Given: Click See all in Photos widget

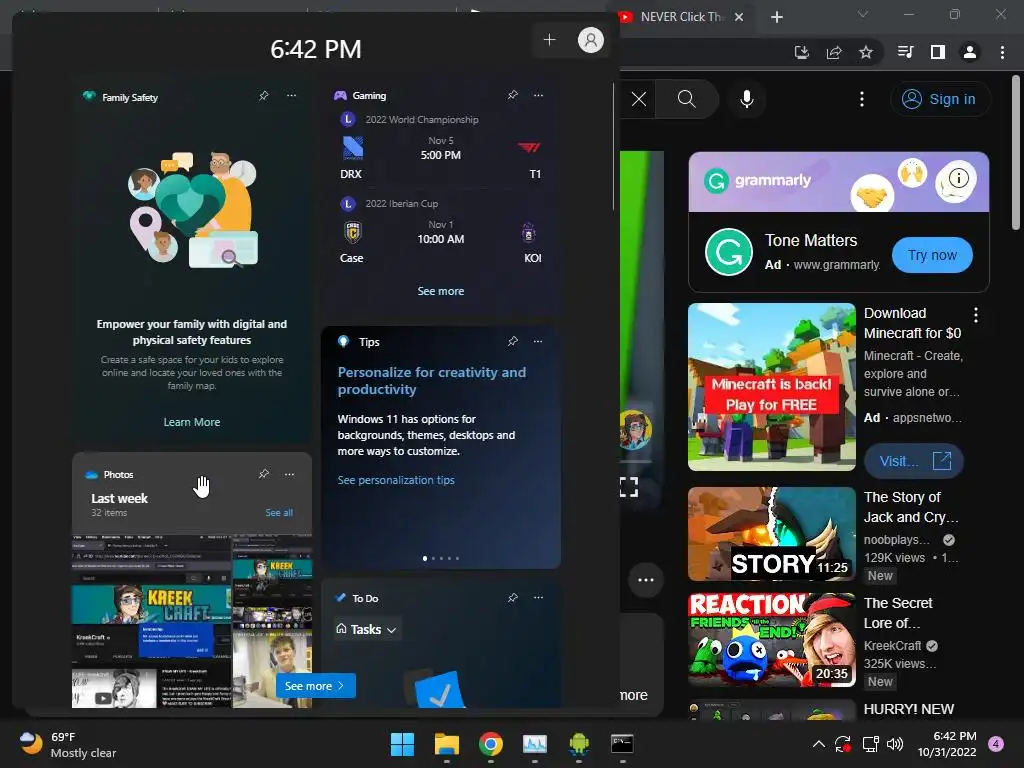Looking at the screenshot, I should point(279,513).
